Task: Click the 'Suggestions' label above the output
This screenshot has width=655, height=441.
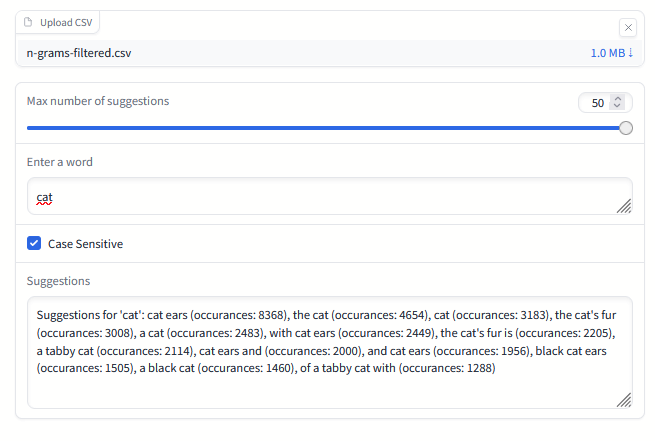Action: pos(58,281)
